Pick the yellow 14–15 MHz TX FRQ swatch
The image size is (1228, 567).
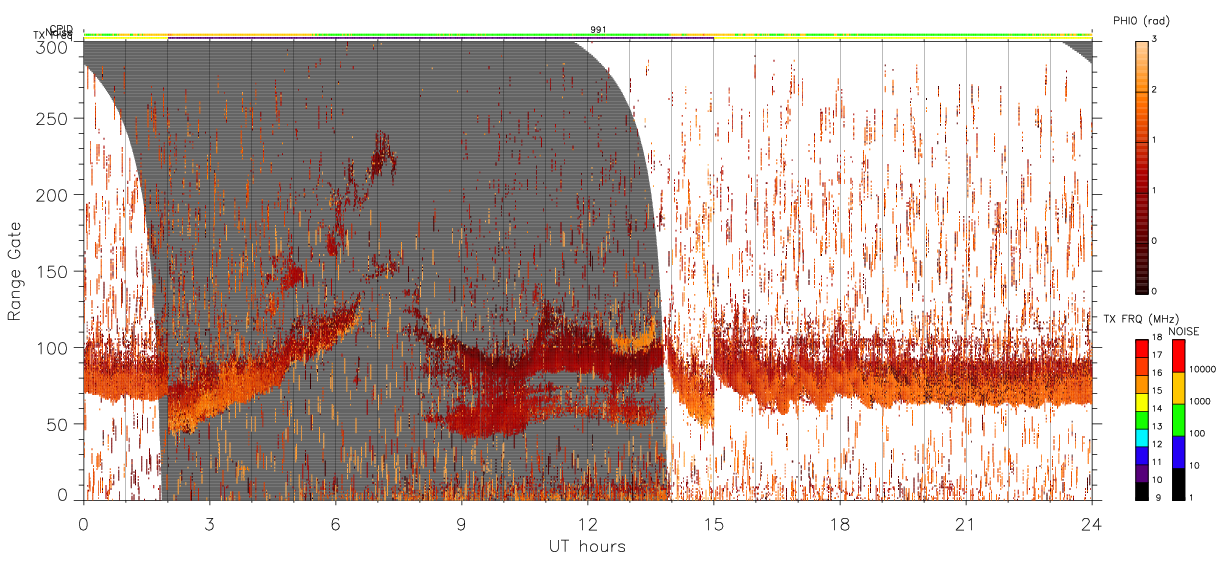tap(1141, 402)
